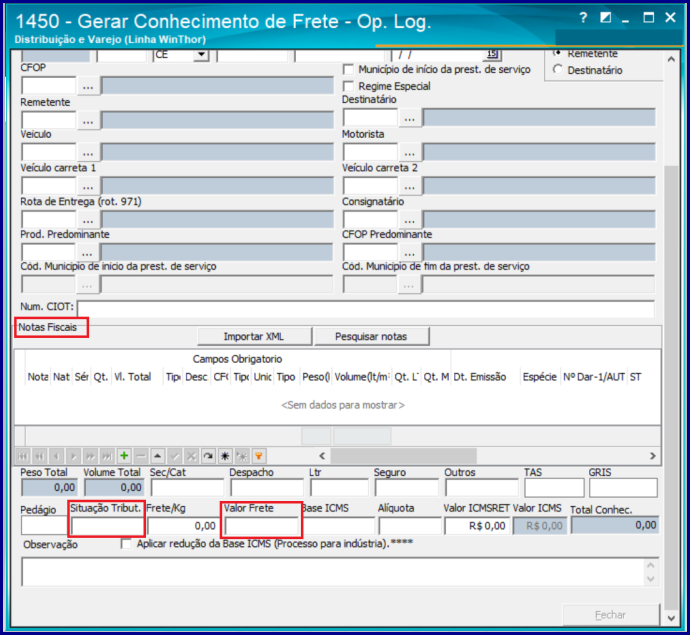Click the edit record up-triangle icon
This screenshot has width=690, height=635.
pos(158,456)
